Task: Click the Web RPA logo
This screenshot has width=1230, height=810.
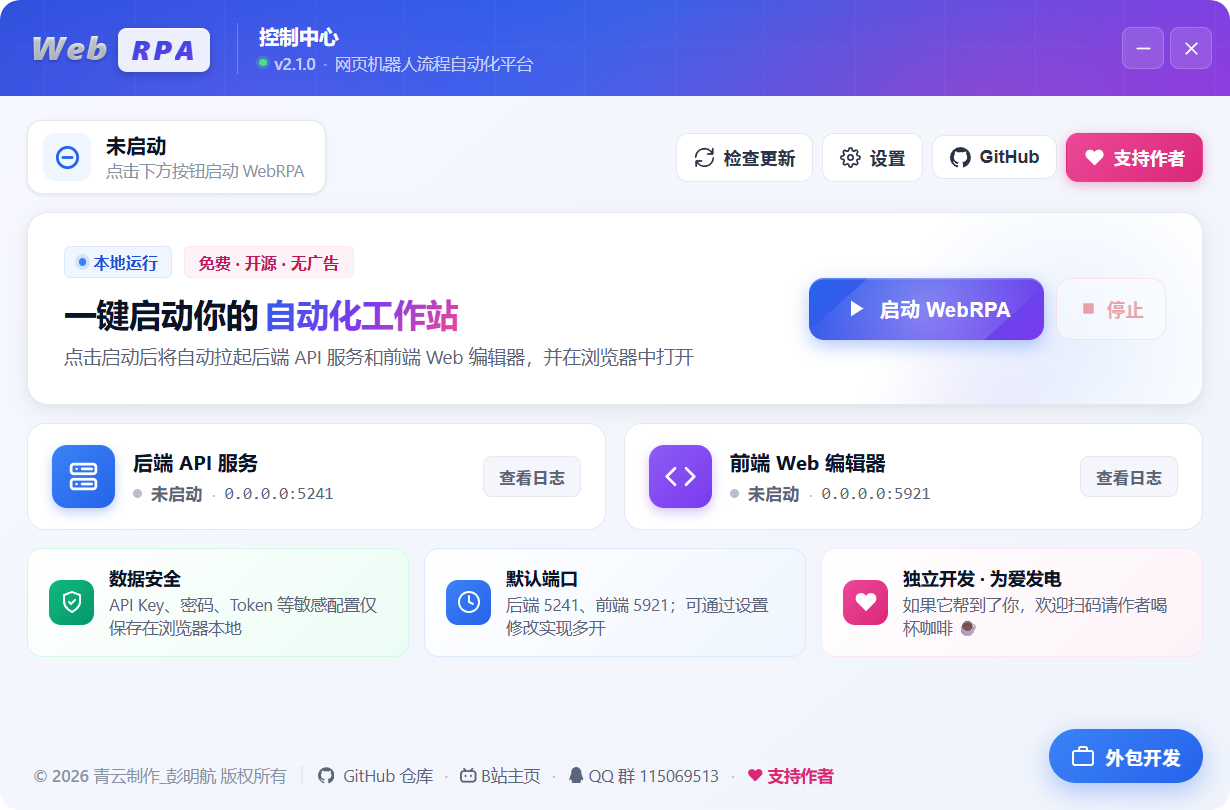Action: (x=121, y=49)
